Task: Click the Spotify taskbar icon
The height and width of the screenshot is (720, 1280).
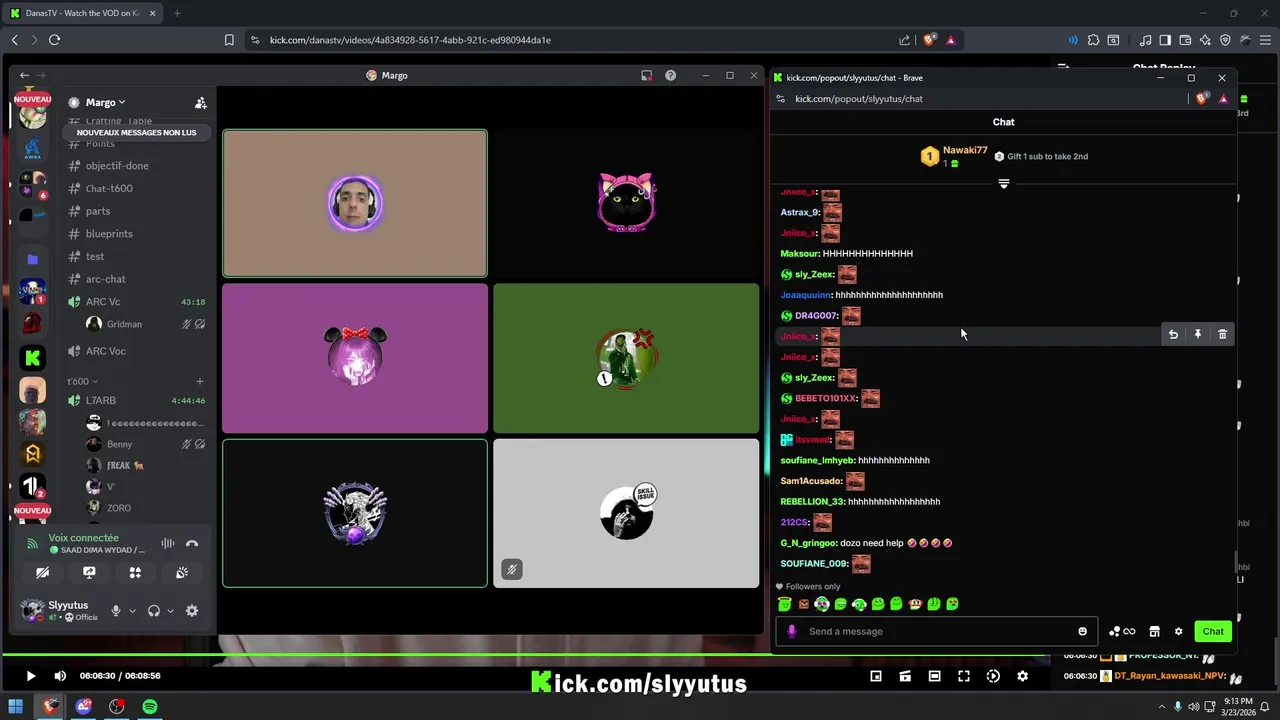Action: coord(150,707)
